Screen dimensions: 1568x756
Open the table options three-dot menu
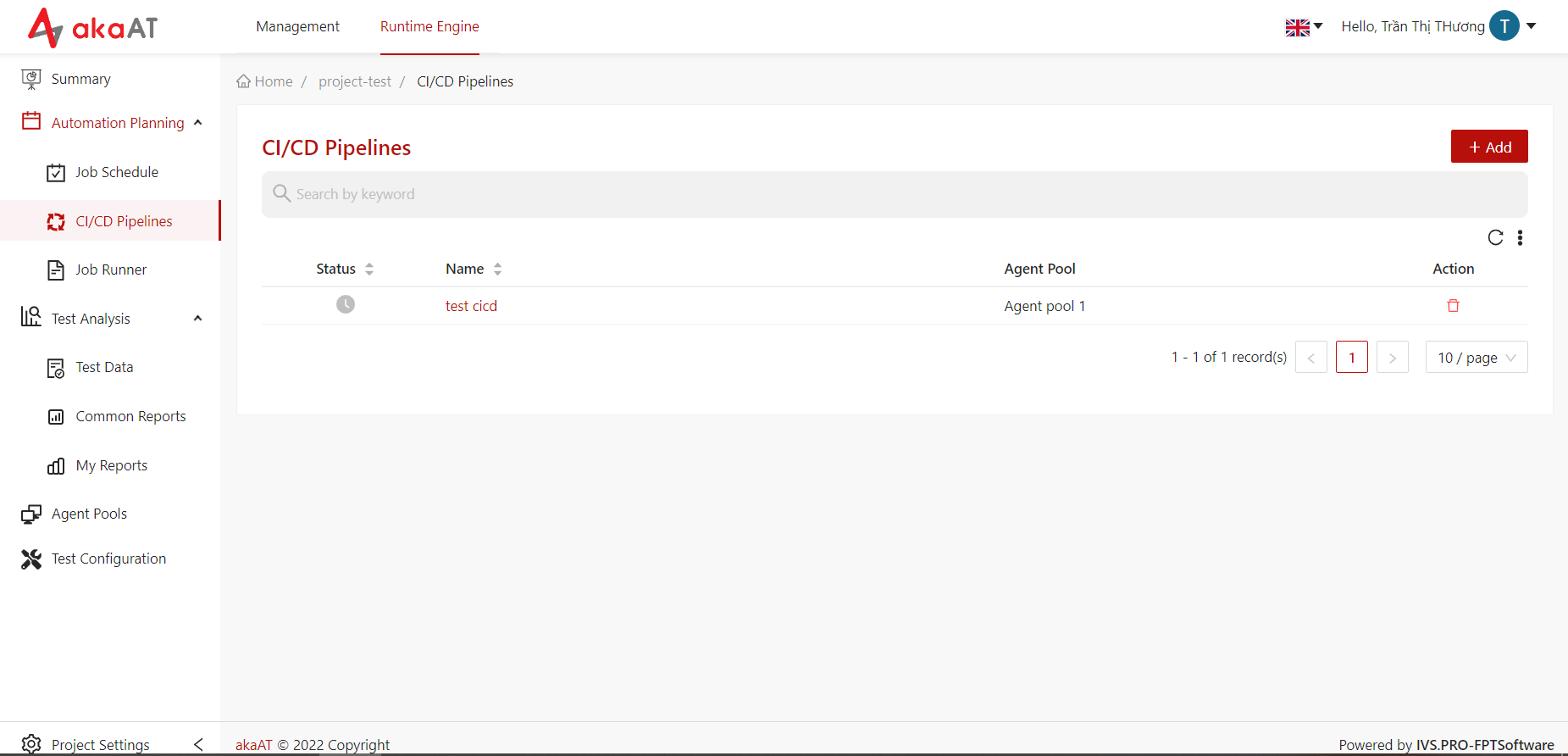(1520, 237)
